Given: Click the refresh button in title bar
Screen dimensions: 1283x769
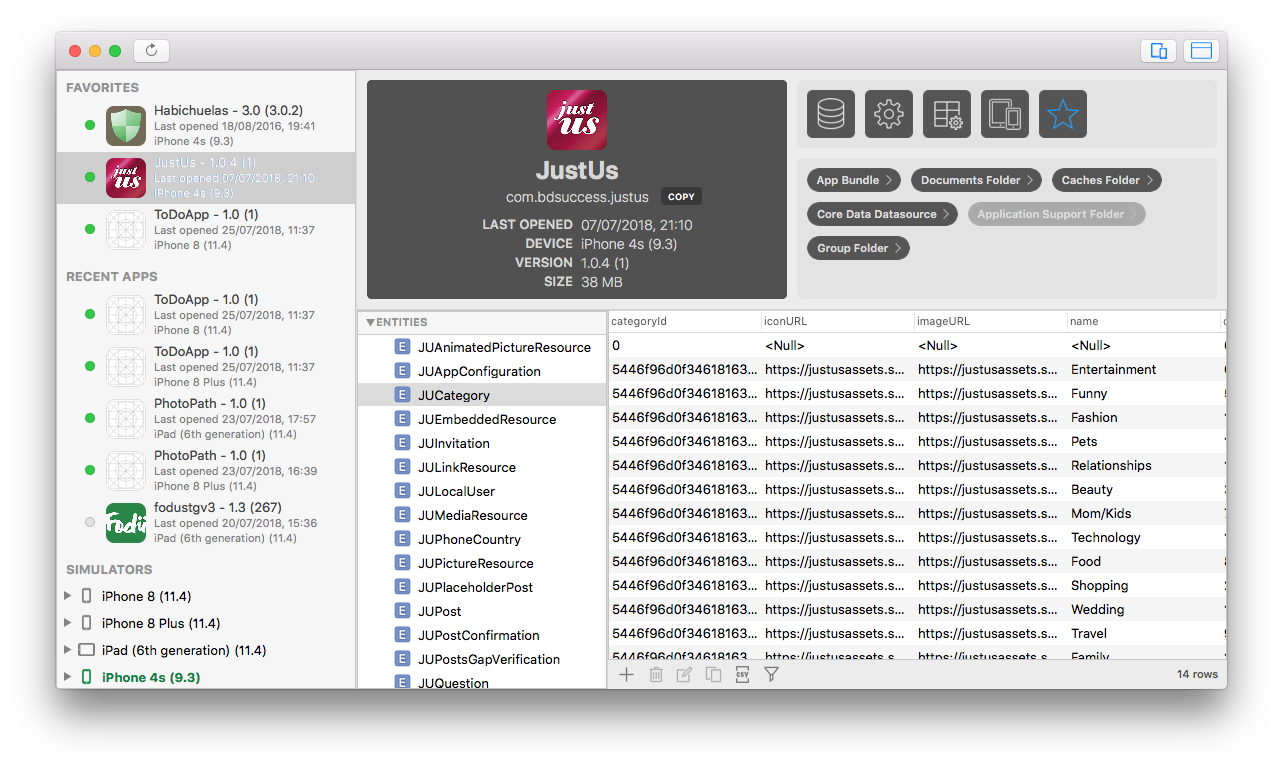Looking at the screenshot, I should pyautogui.click(x=152, y=51).
